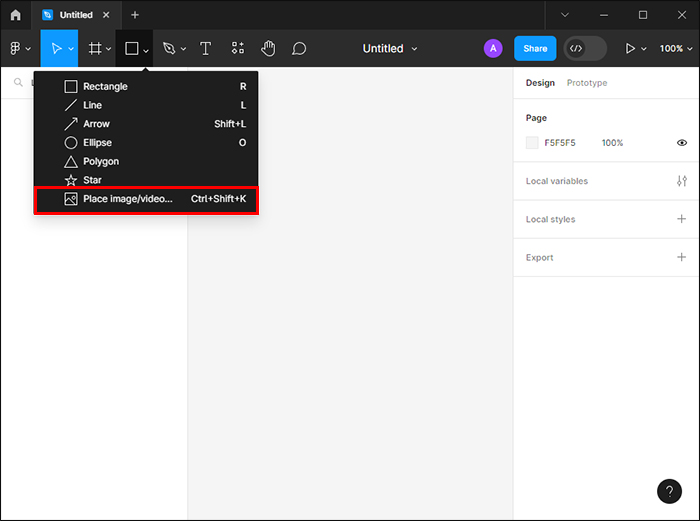This screenshot has height=521, width=700.
Task: Click the Local styles label
Action: pyautogui.click(x=550, y=219)
